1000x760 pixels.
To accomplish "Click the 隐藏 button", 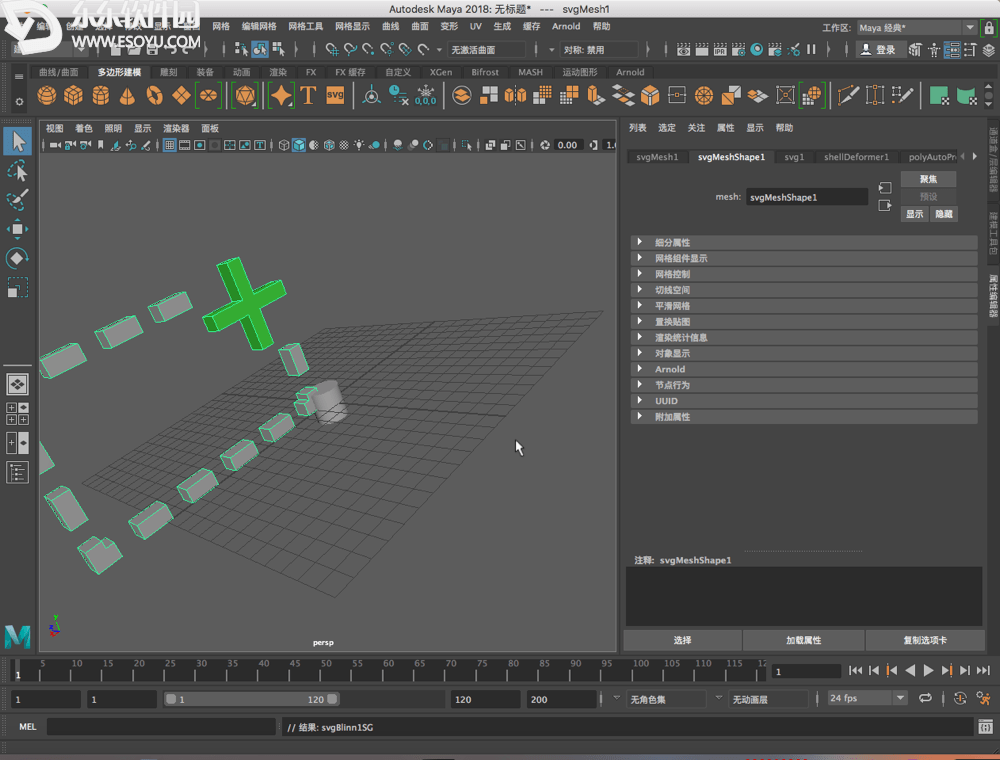I will [x=943, y=214].
